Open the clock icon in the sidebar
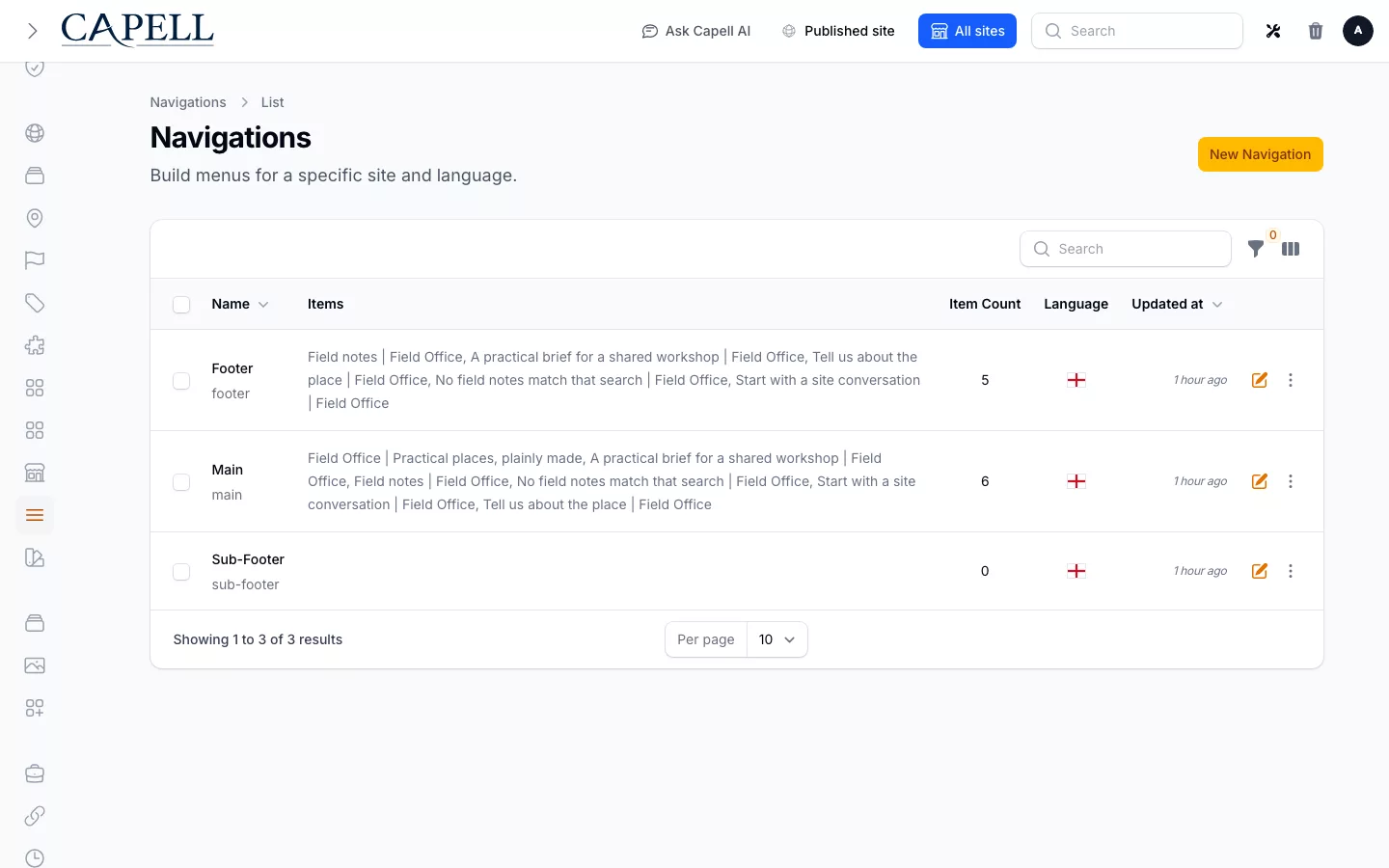The width and height of the screenshot is (1389, 868). 35,857
